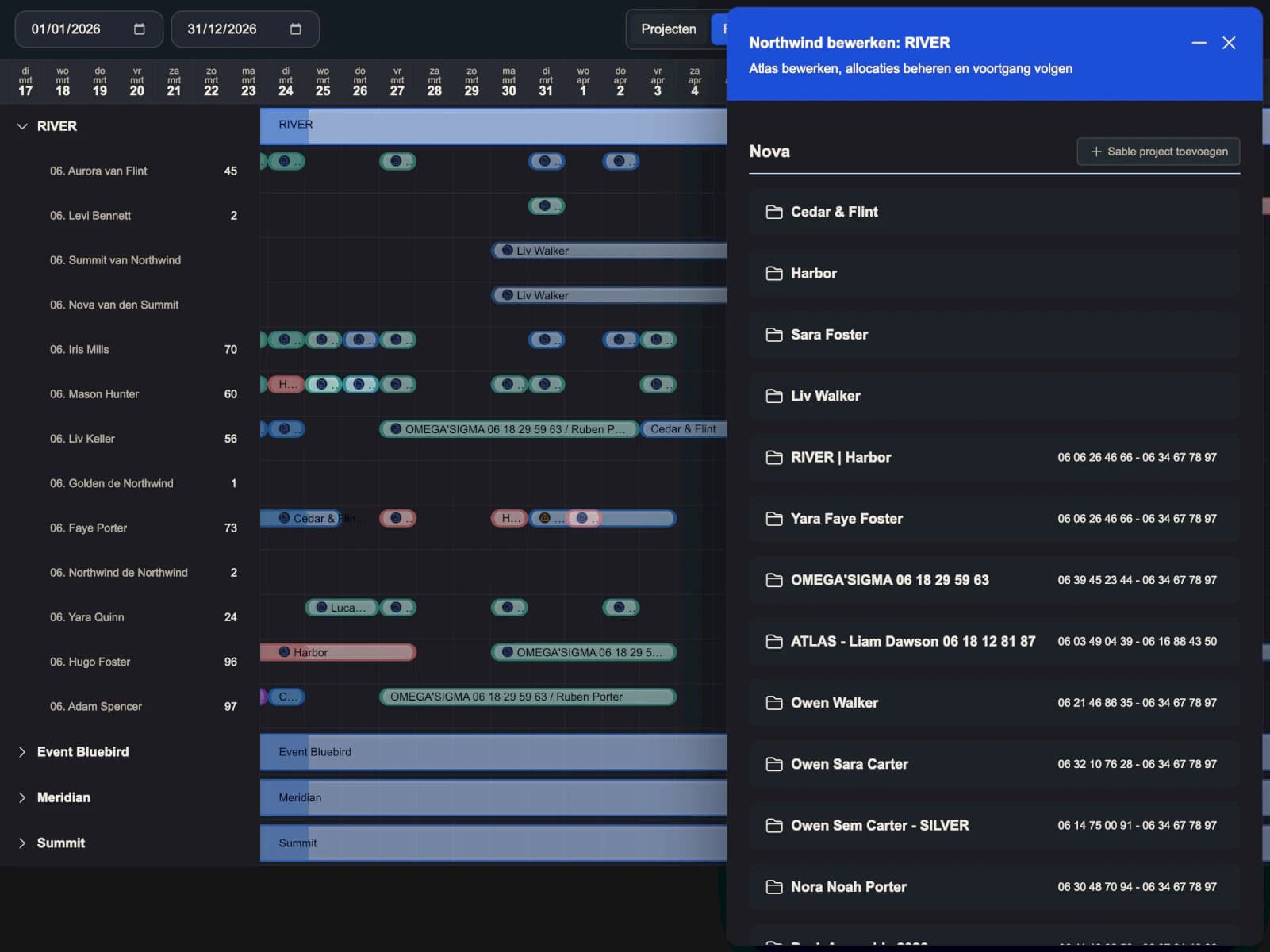Viewport: 1270px width, 952px height.
Task: Click folder icon of Owen Walker entry
Action: (x=773, y=703)
